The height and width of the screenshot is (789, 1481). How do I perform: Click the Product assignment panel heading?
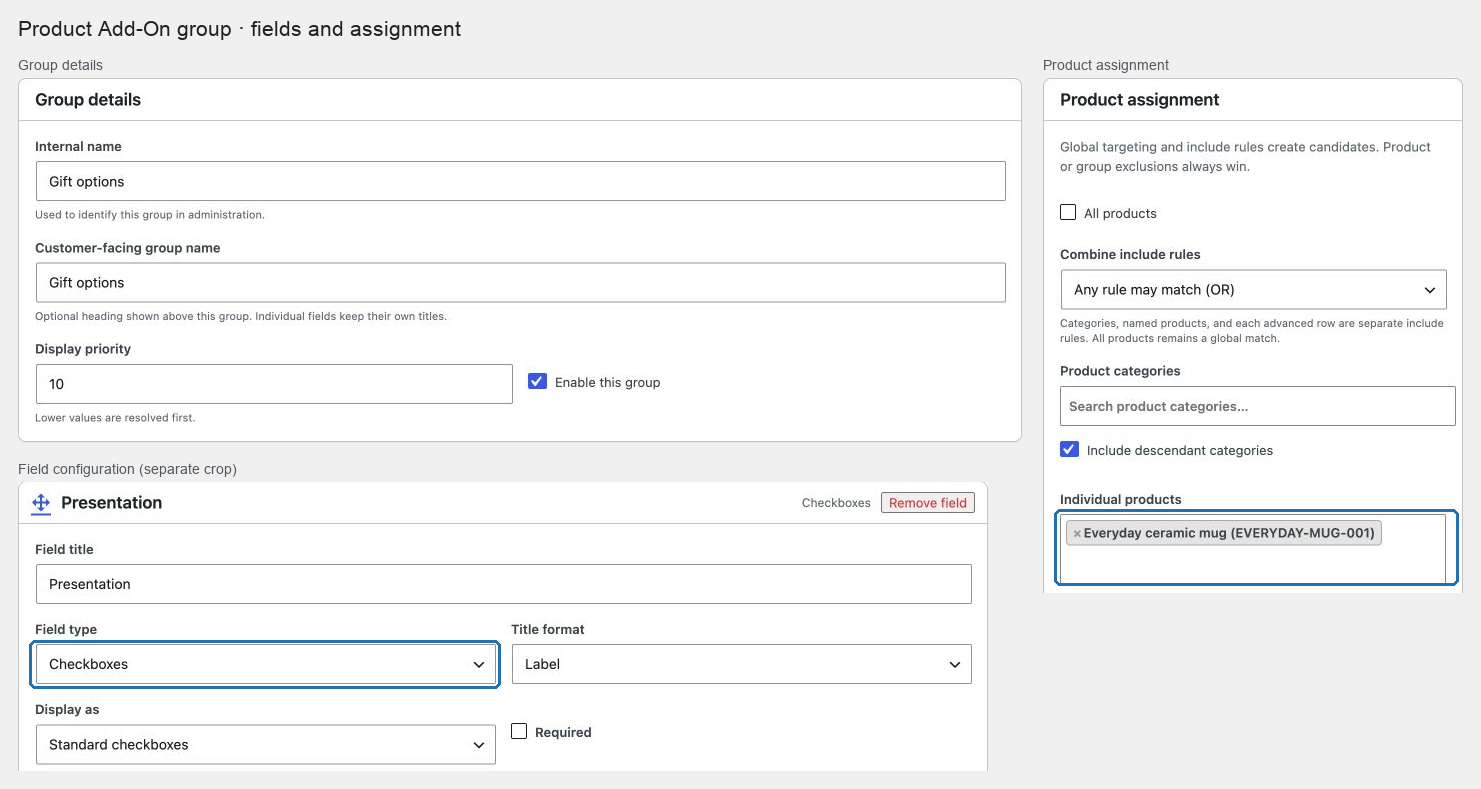click(x=1139, y=100)
